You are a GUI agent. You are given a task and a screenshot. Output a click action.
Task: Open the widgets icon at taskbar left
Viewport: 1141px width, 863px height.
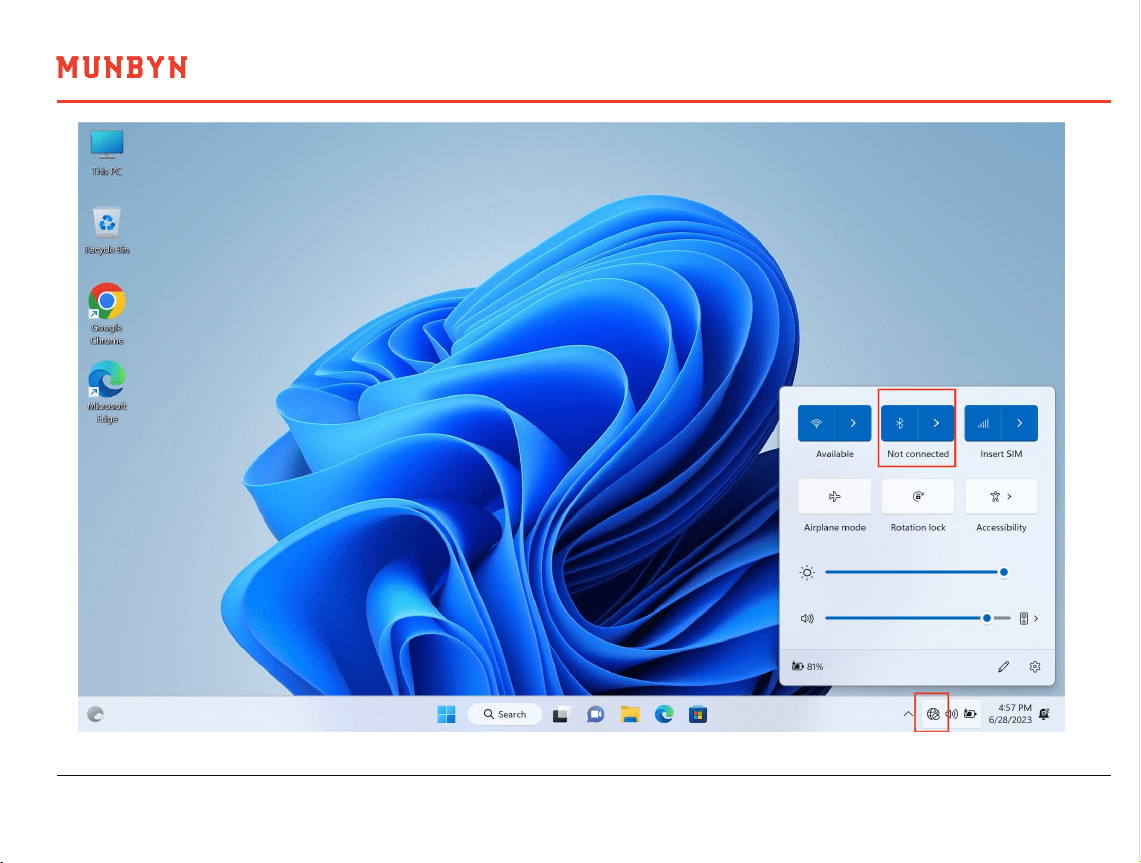coord(95,715)
